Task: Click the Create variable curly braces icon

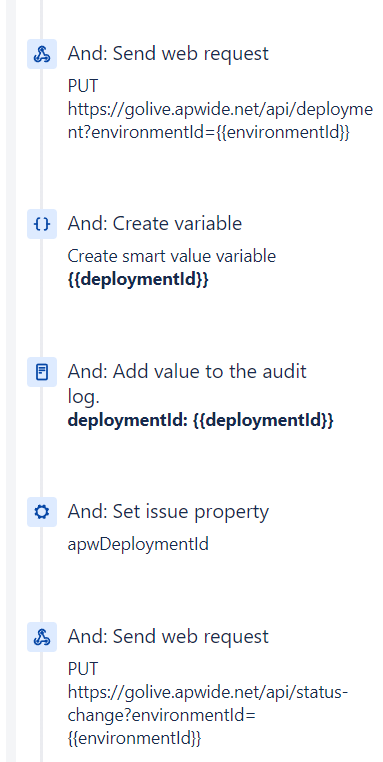Action: 42,224
